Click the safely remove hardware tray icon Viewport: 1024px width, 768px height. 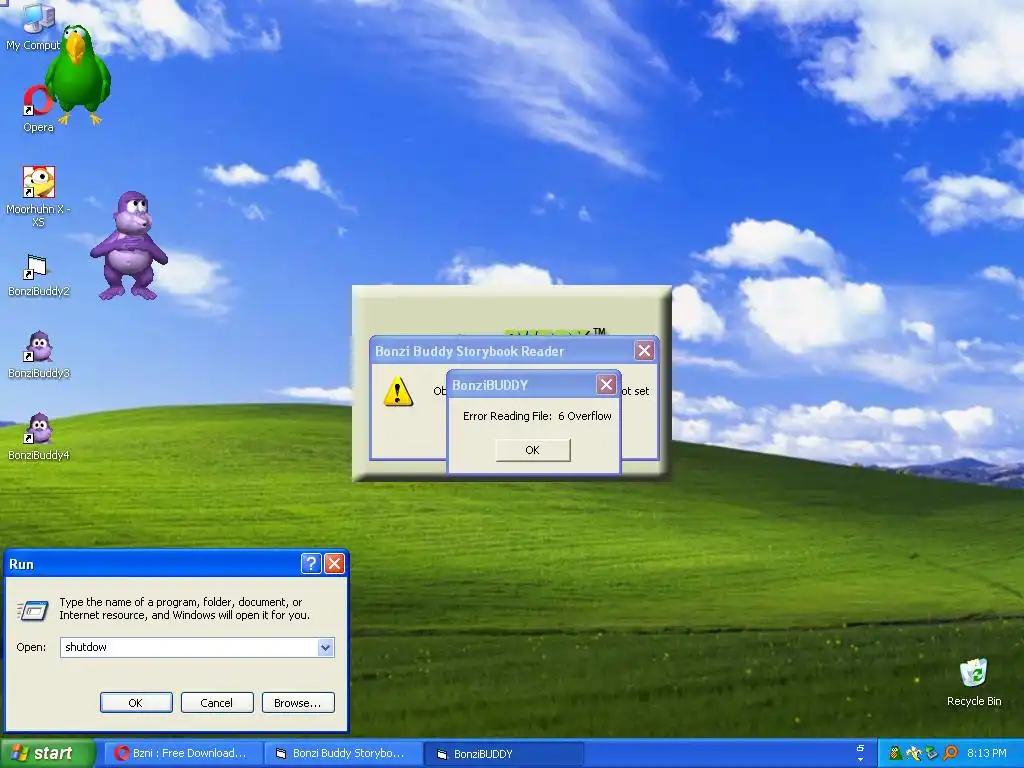coord(931,753)
